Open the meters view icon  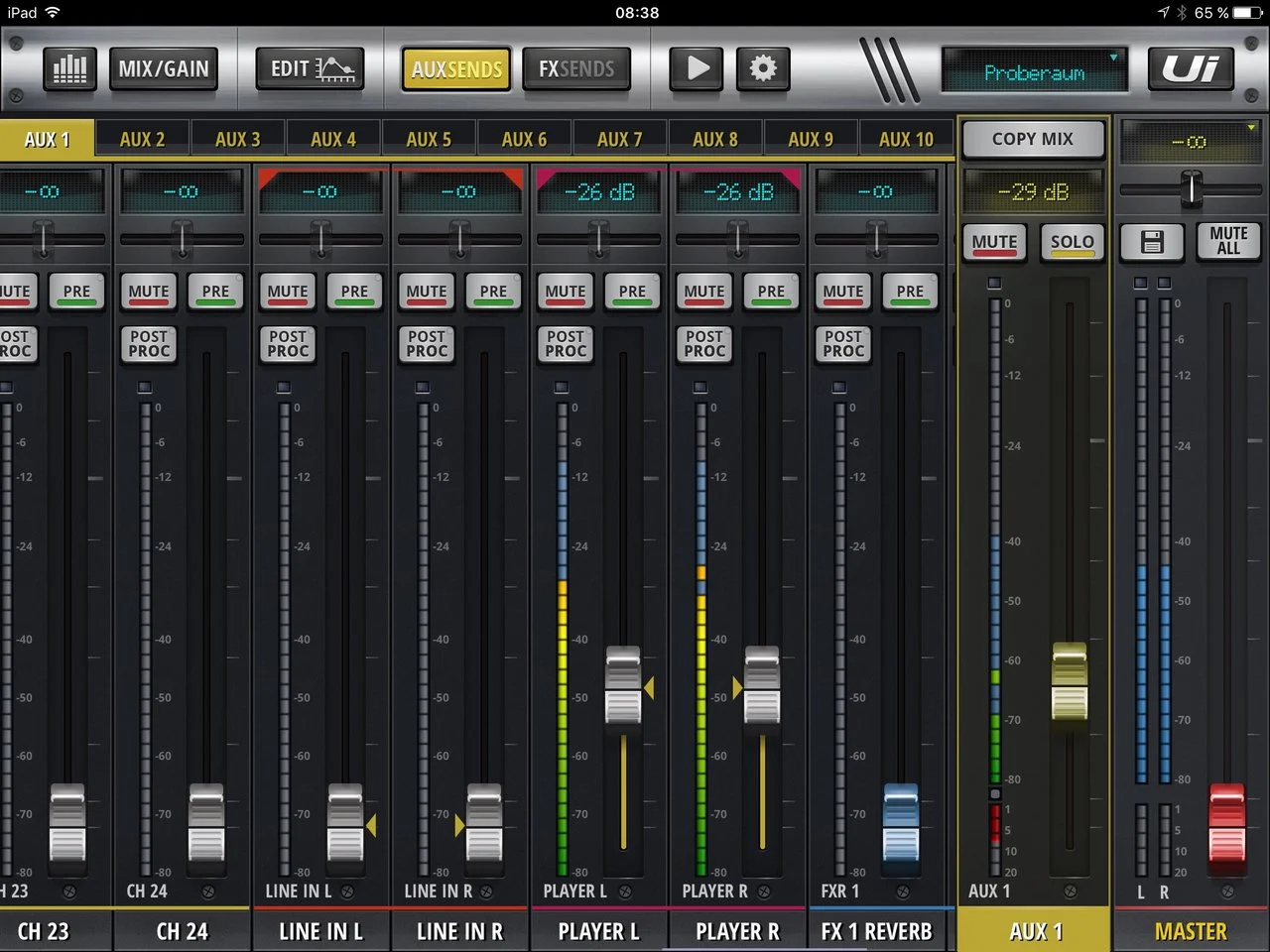coord(69,68)
